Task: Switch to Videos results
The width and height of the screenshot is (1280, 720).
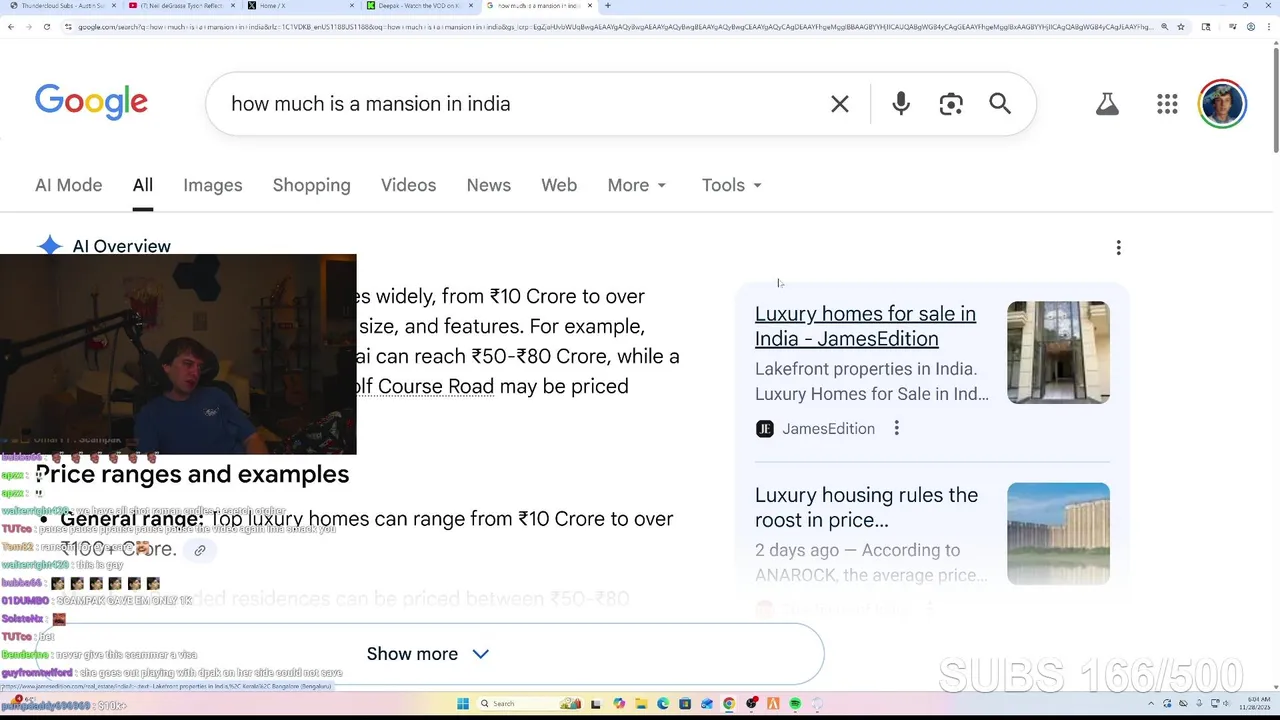Action: [408, 185]
